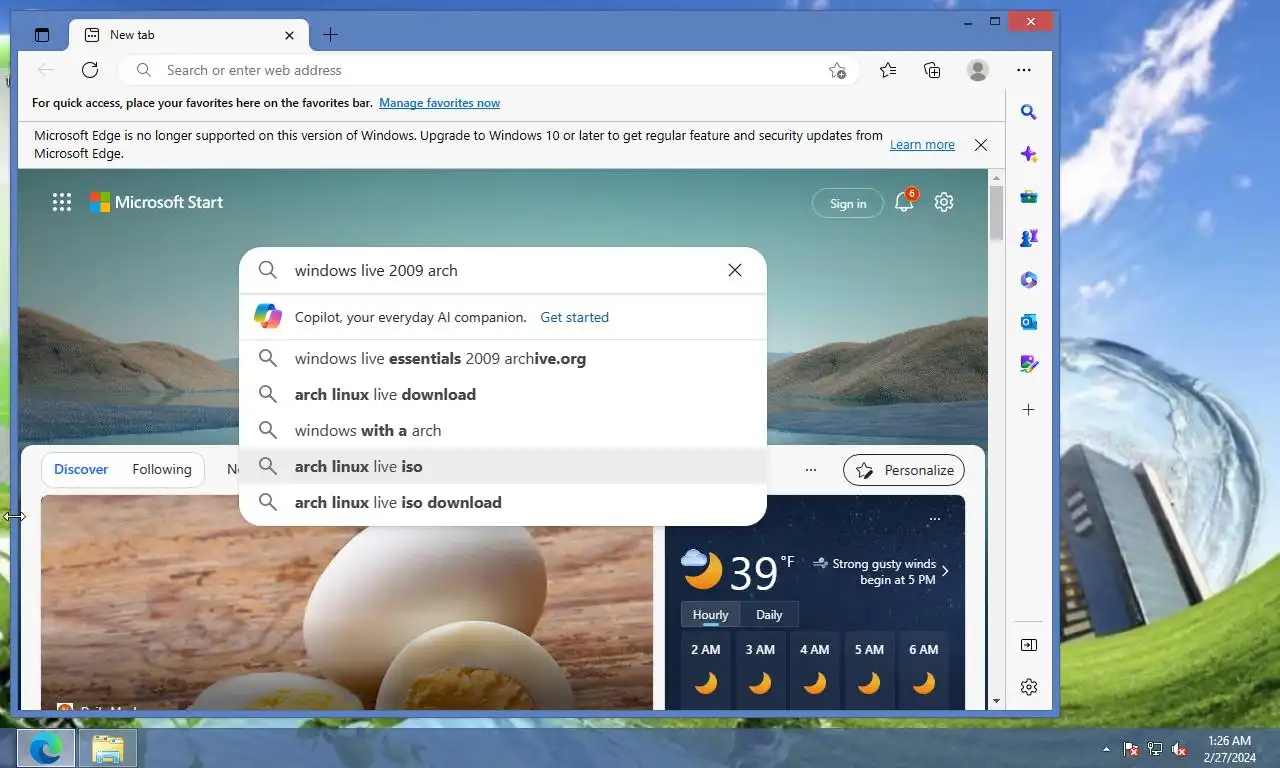
Task: Add this page to favorites star icon
Action: point(837,70)
